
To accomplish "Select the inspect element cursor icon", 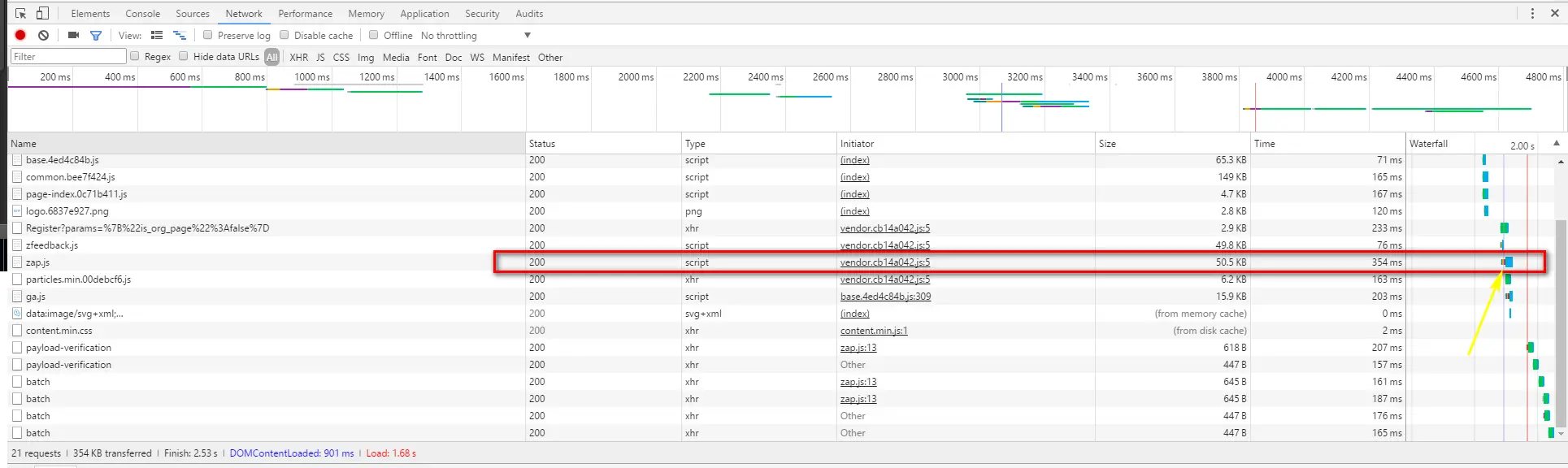I will (x=21, y=13).
